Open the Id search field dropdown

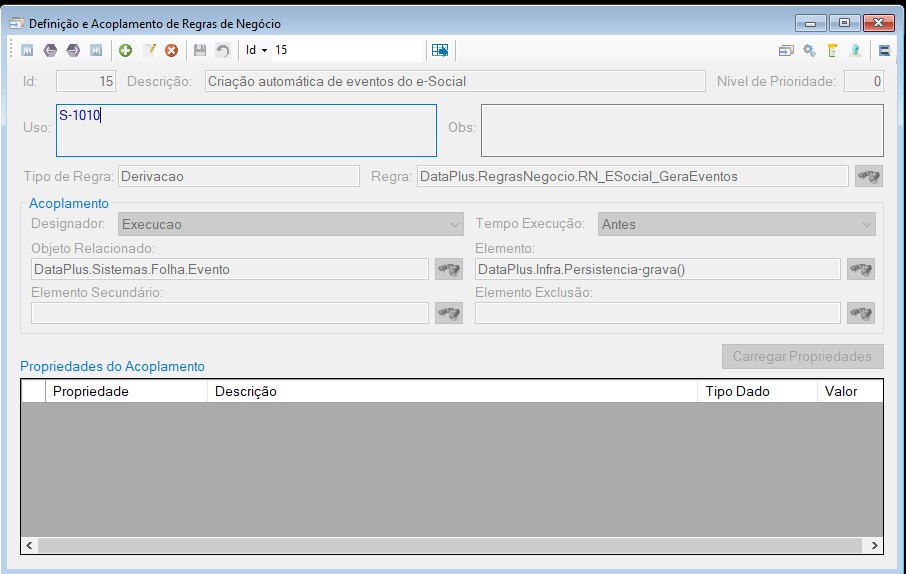pos(257,50)
